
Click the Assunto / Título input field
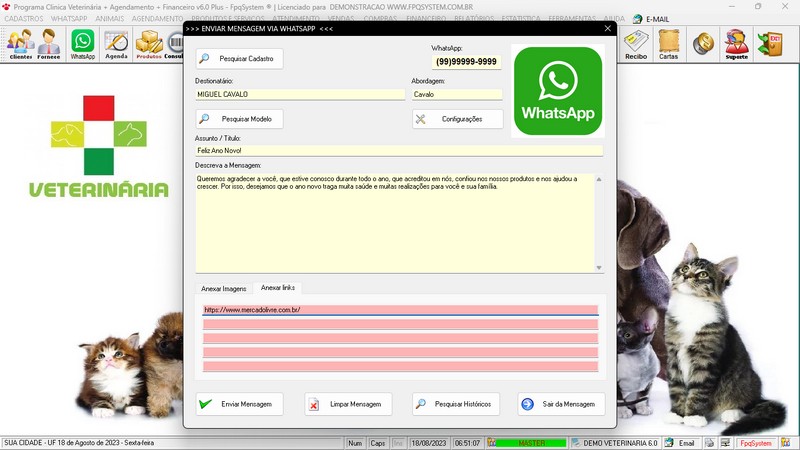pos(399,150)
